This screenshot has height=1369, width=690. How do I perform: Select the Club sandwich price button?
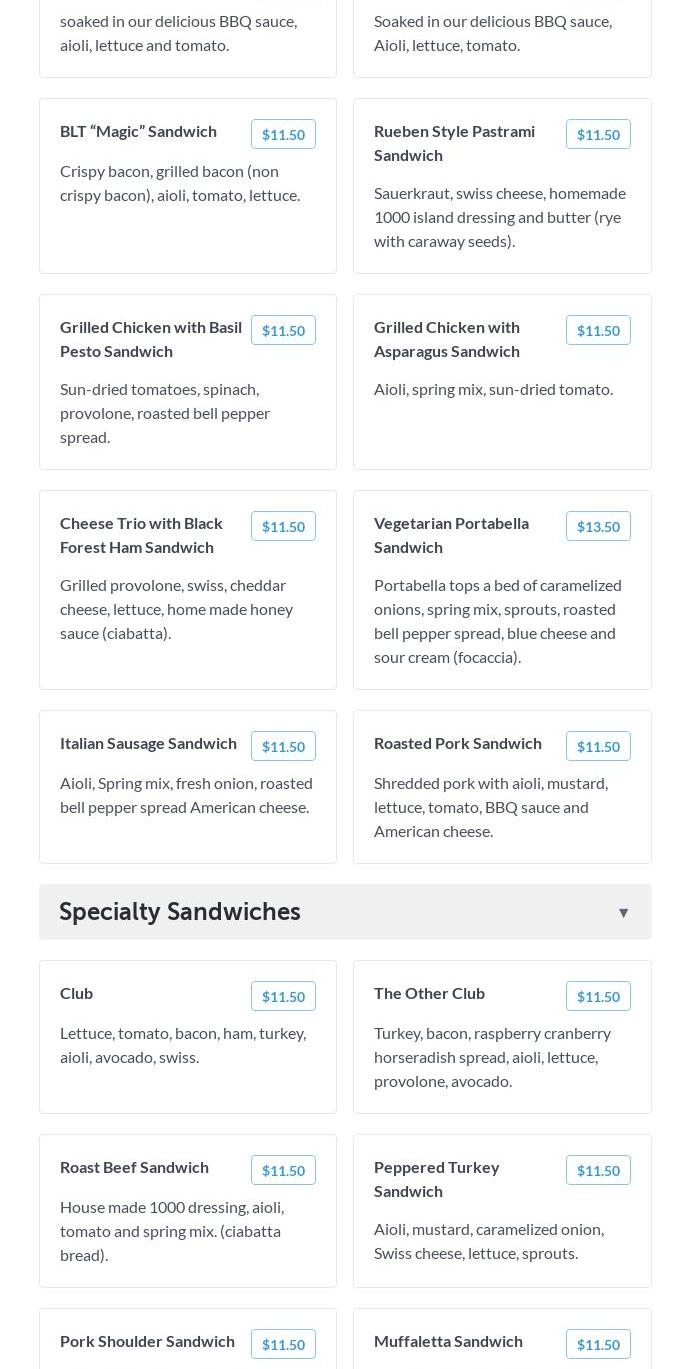pyautogui.click(x=283, y=996)
